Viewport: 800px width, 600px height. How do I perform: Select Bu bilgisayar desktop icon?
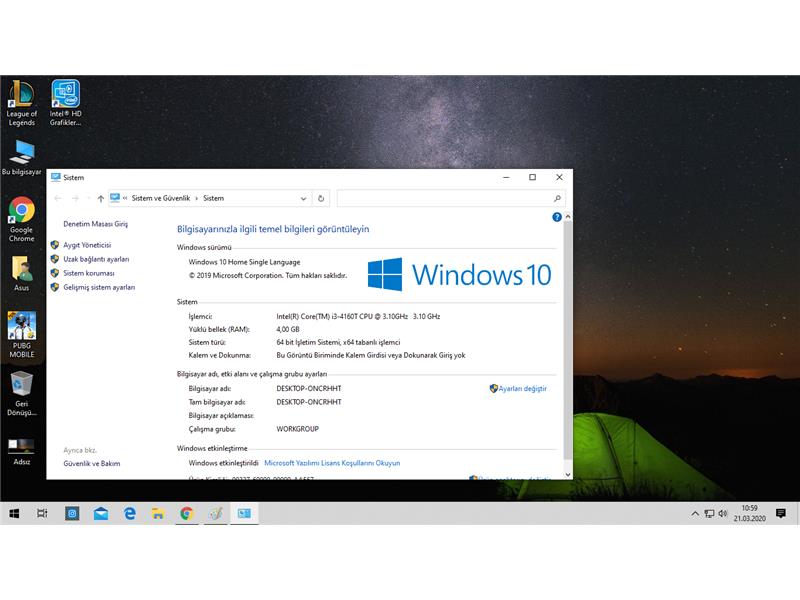pos(21,158)
